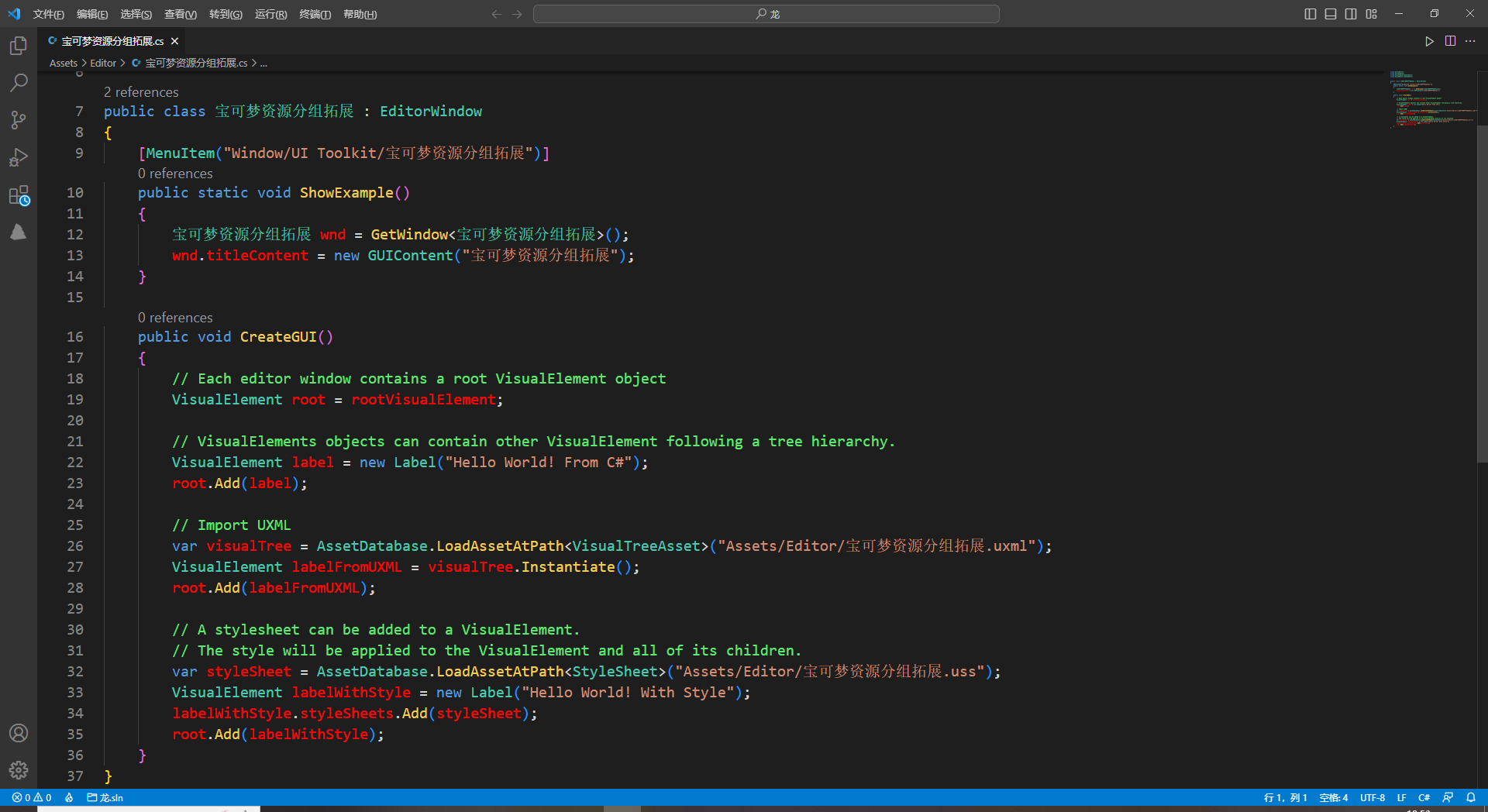Screen dimensions: 1488x812
Task: Click the vertical editor scrollbar
Action: click(x=1483, y=294)
